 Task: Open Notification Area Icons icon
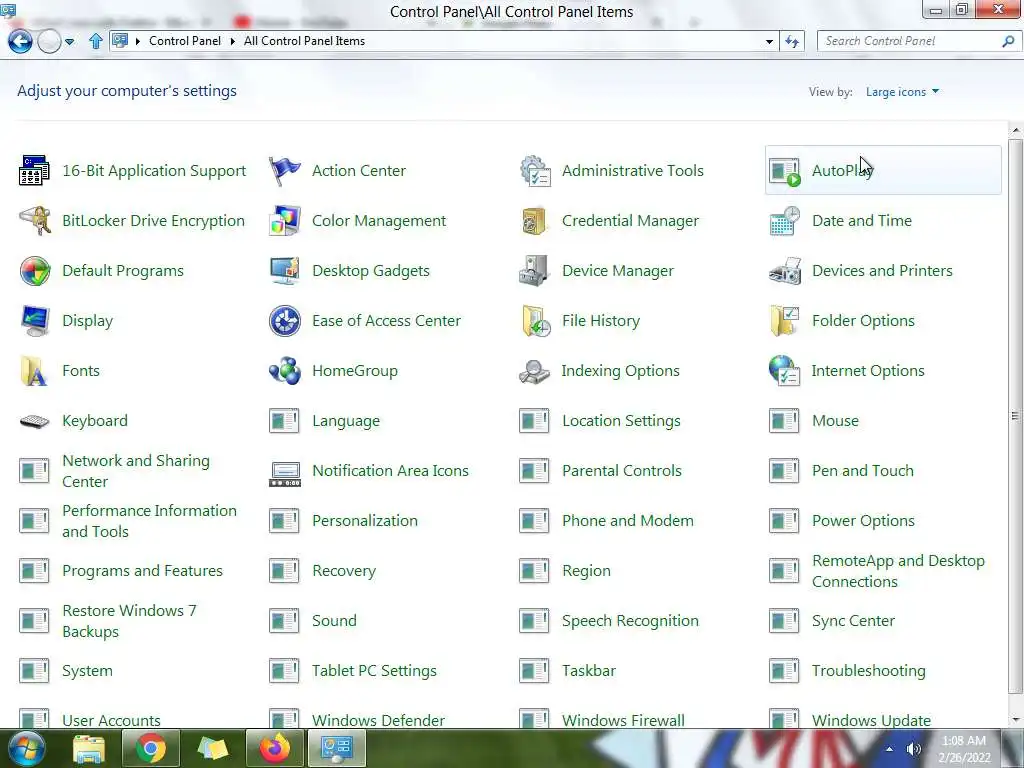[285, 473]
